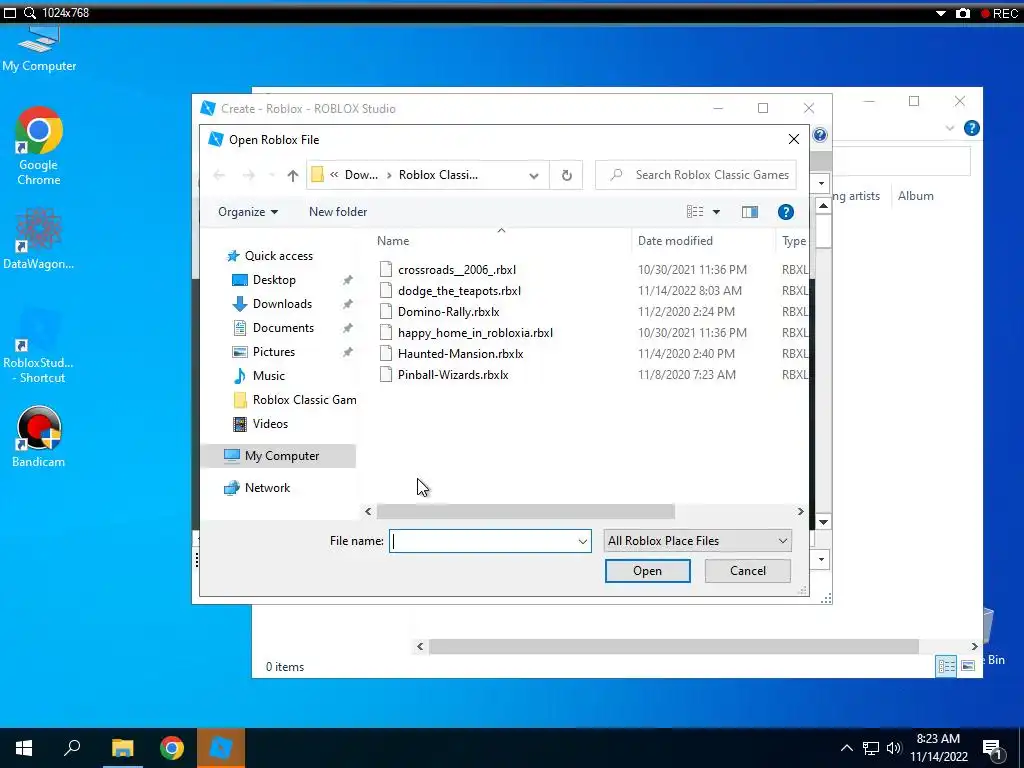This screenshot has width=1024, height=768.
Task: Click the recording camera screenshot icon
Action: (x=963, y=13)
